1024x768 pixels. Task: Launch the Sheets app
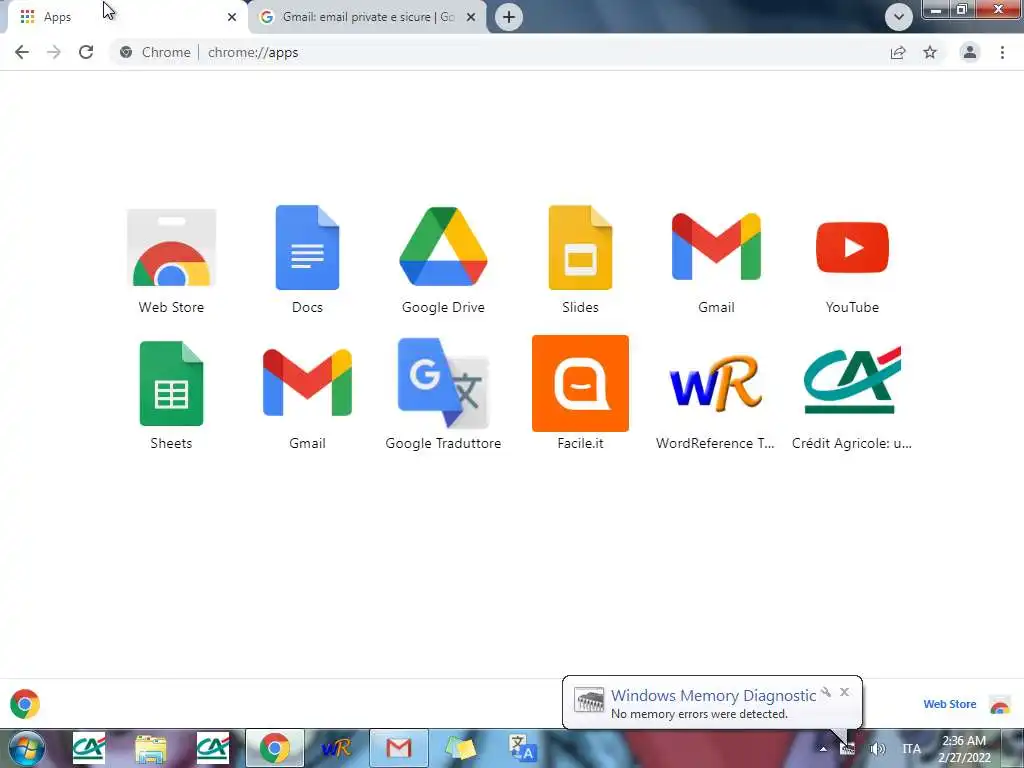tap(171, 383)
